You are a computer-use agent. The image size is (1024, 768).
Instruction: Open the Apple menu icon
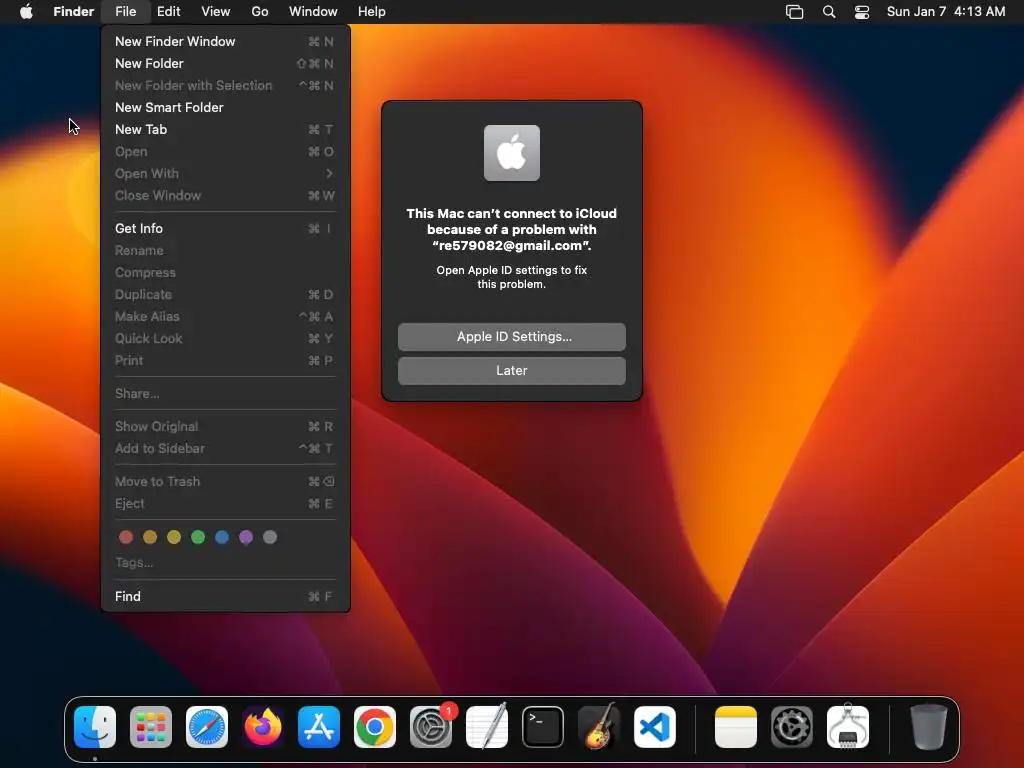tap(26, 11)
